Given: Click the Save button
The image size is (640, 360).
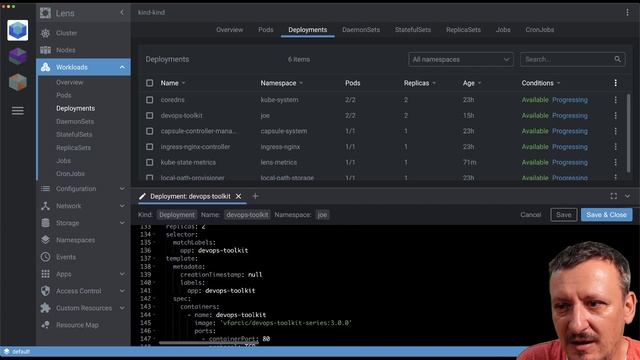Looking at the screenshot, I should tap(563, 215).
